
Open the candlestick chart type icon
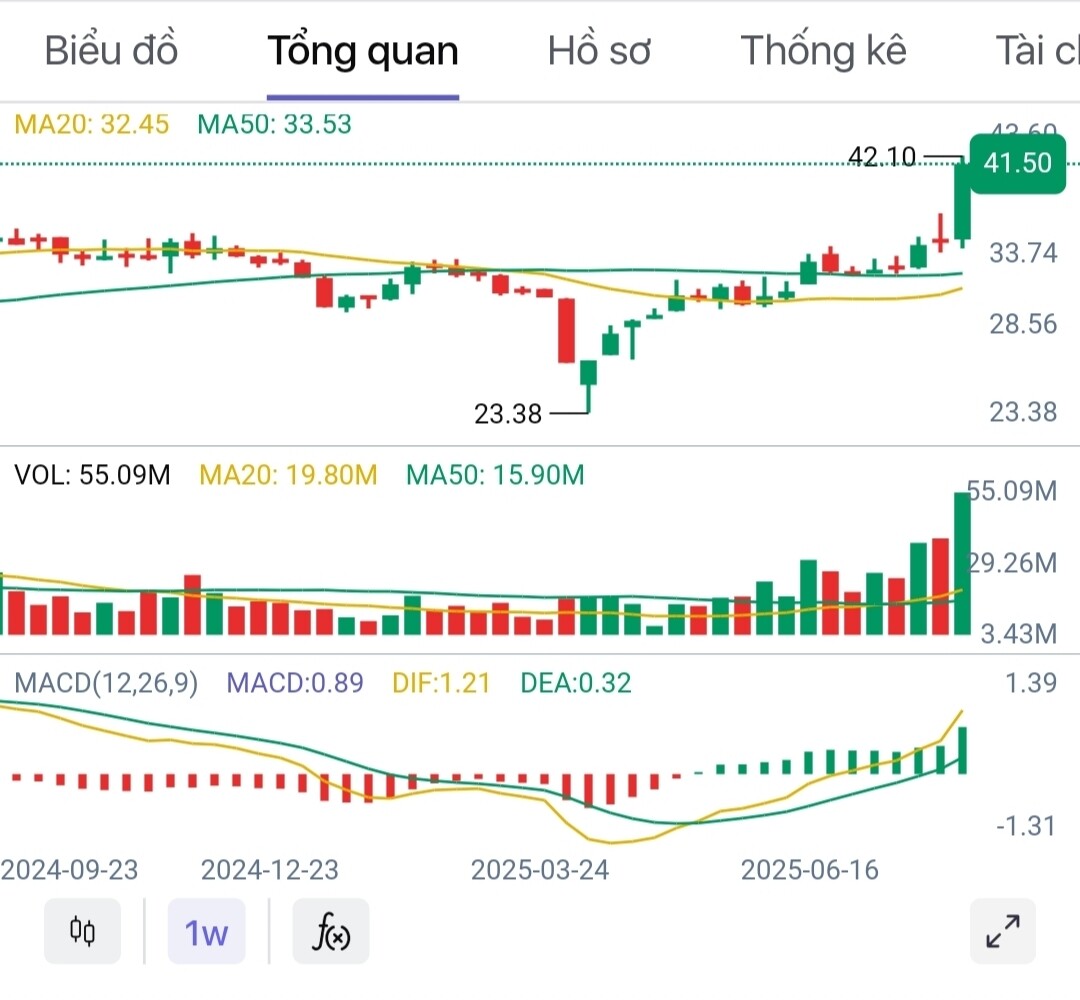coord(82,932)
